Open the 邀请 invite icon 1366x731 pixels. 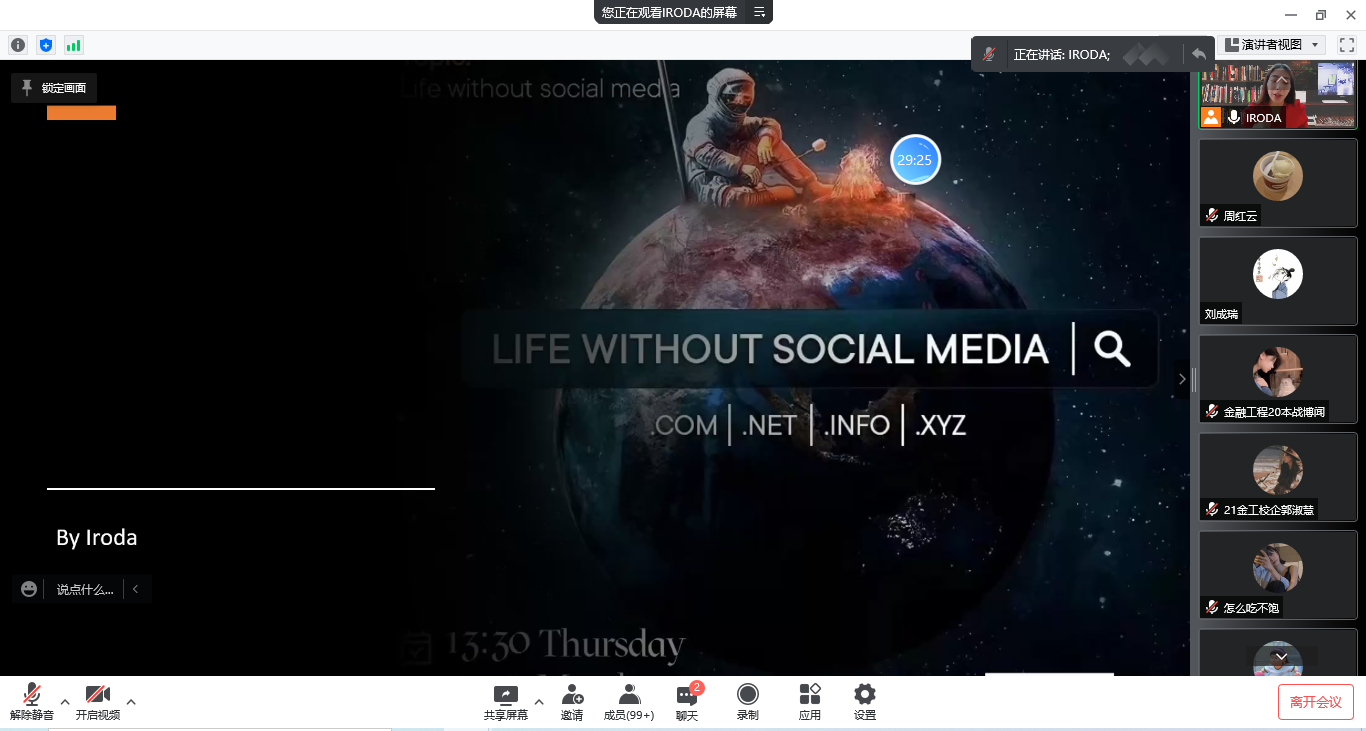(x=572, y=701)
